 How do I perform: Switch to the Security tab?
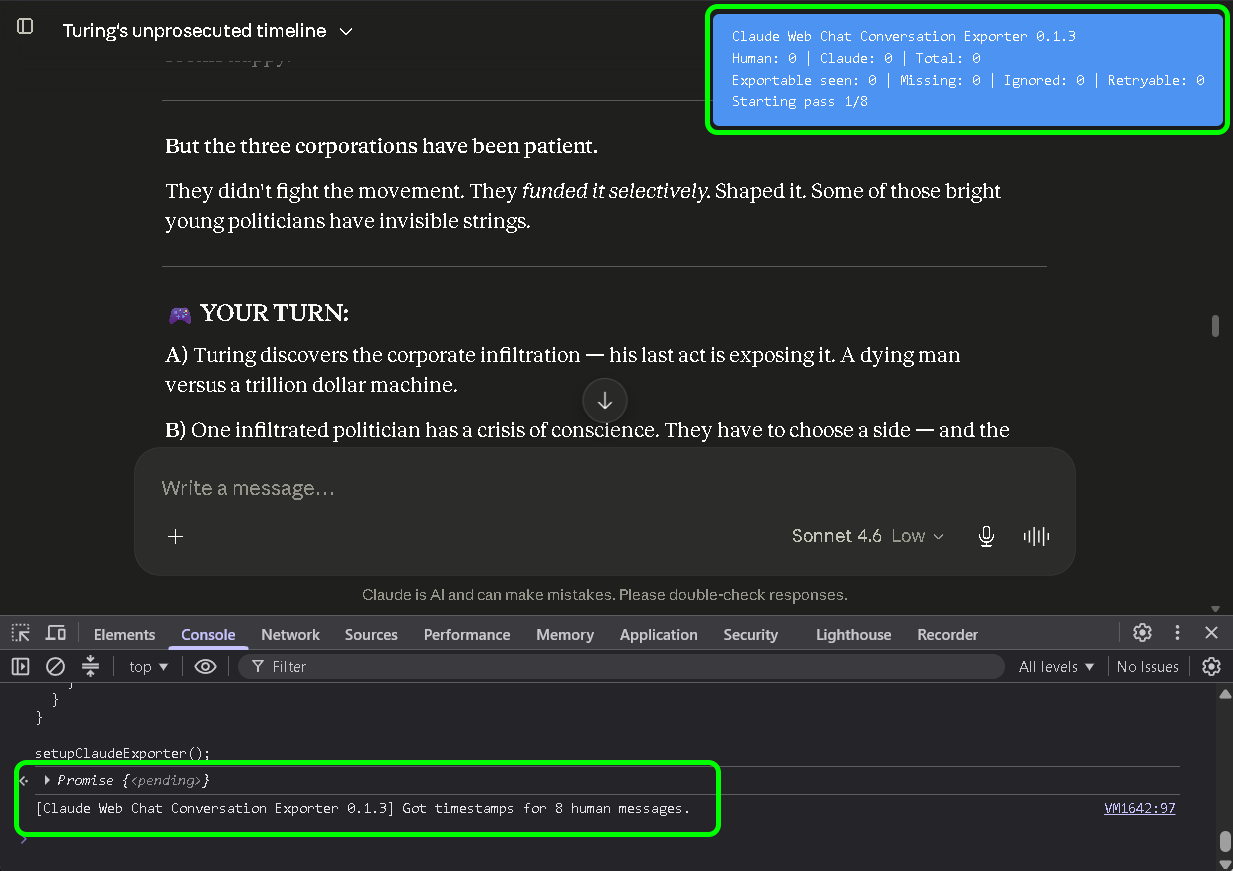(750, 634)
